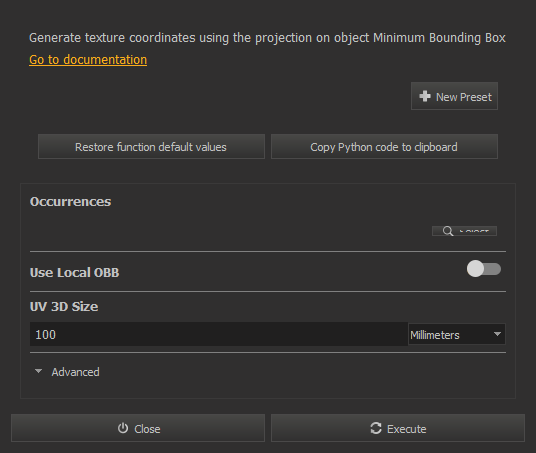Click the Advanced section label

pyautogui.click(x=76, y=372)
